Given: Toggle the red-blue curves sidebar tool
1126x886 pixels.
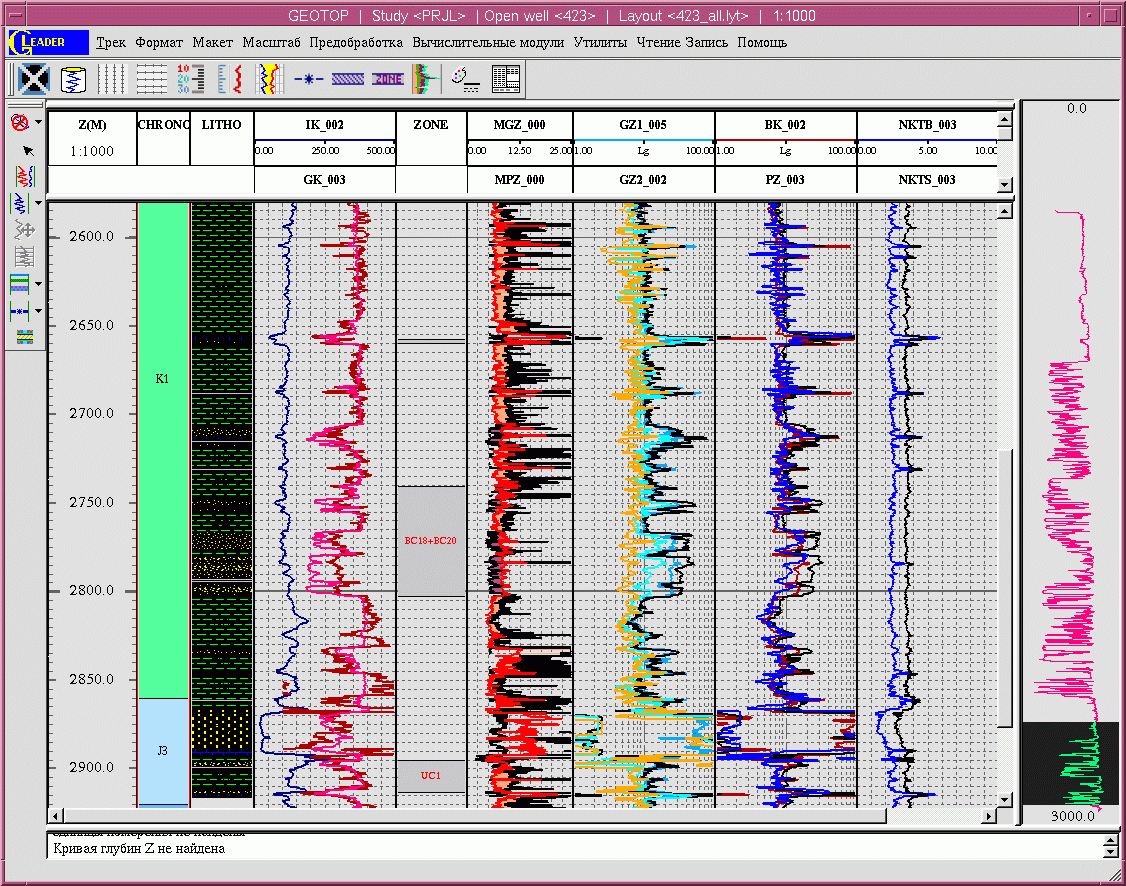Looking at the screenshot, I should [24, 177].
